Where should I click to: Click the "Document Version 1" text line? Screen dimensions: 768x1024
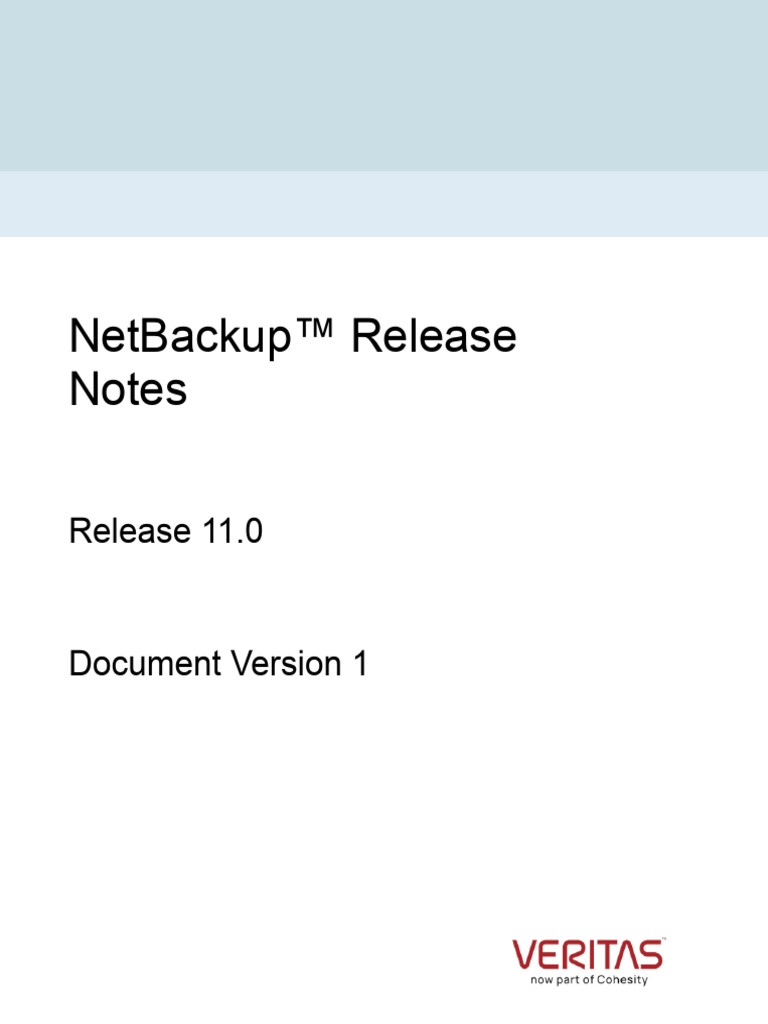[218, 663]
